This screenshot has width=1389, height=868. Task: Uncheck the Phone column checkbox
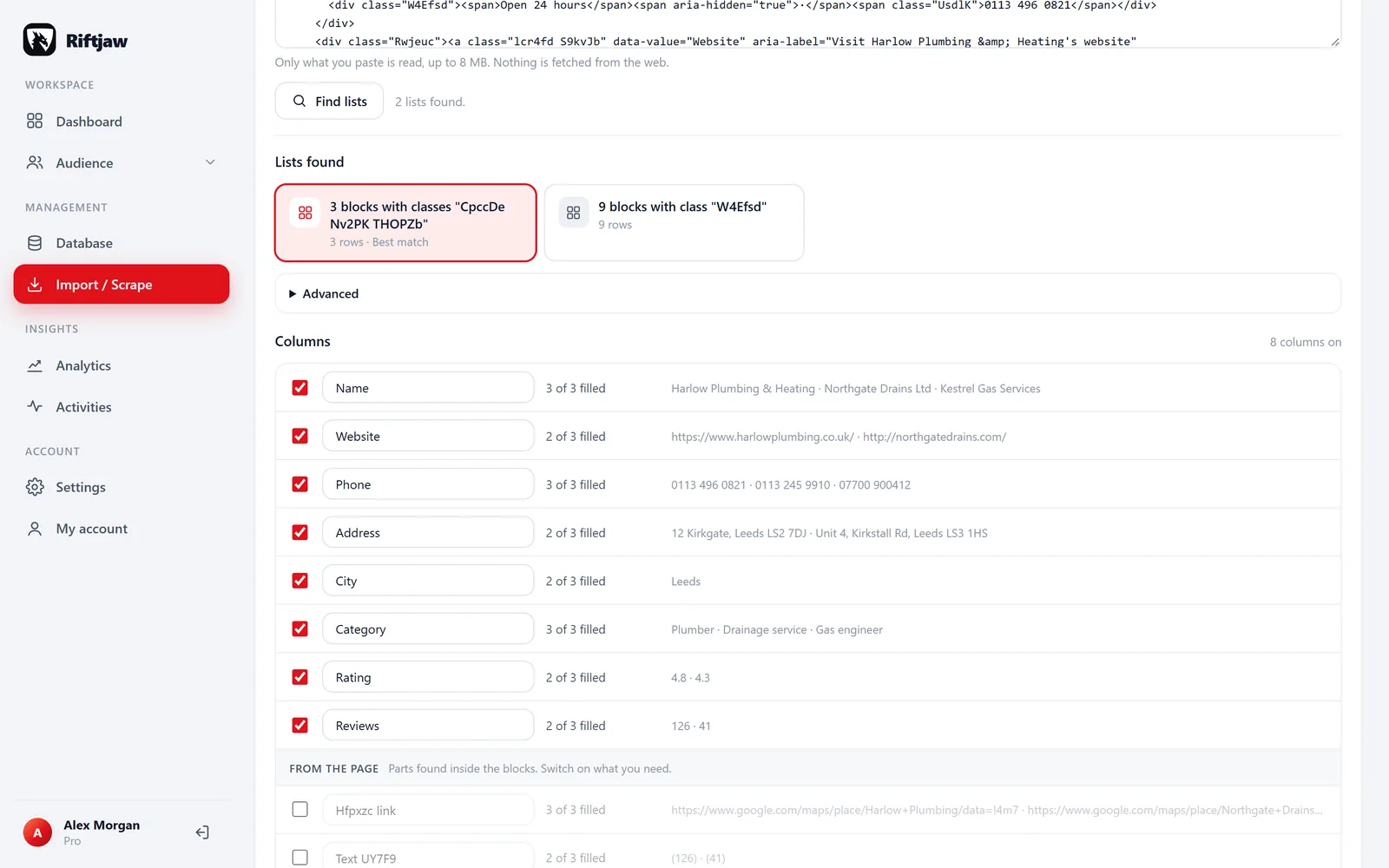pos(300,484)
